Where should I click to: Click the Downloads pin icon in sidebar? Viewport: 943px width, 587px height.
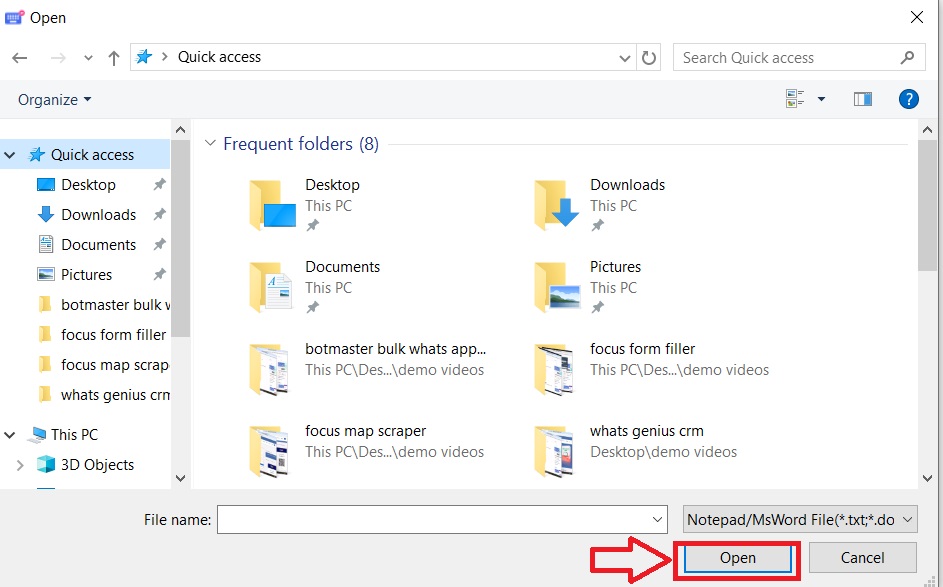[159, 215]
